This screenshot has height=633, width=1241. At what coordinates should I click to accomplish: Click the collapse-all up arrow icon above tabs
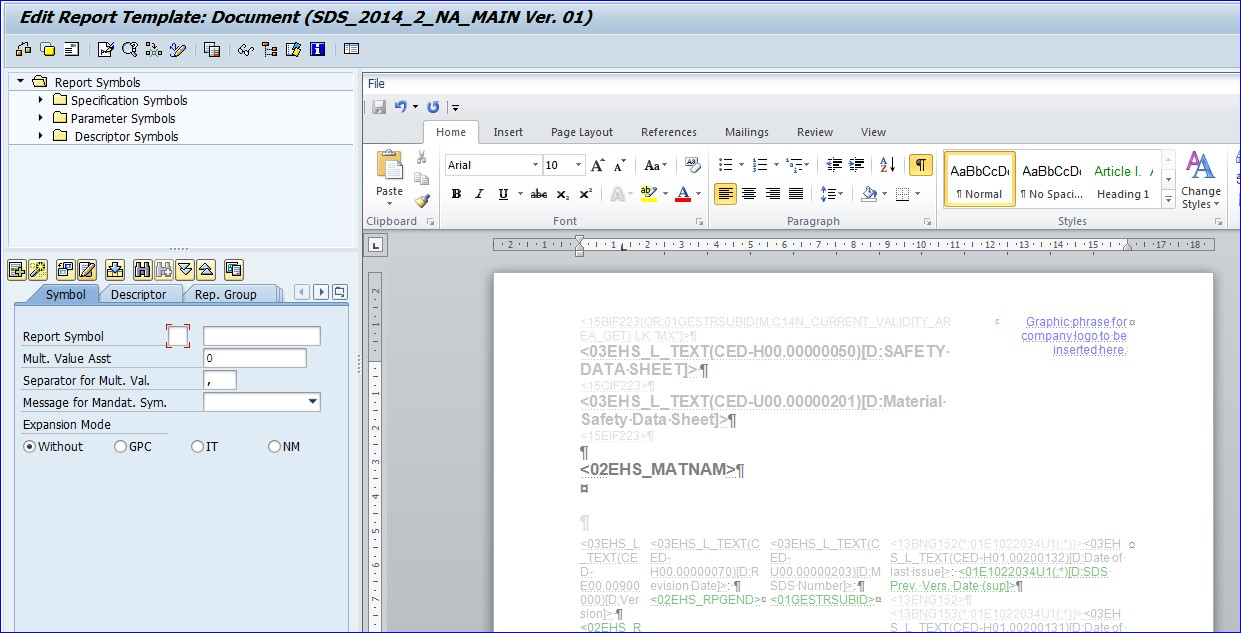click(x=205, y=269)
